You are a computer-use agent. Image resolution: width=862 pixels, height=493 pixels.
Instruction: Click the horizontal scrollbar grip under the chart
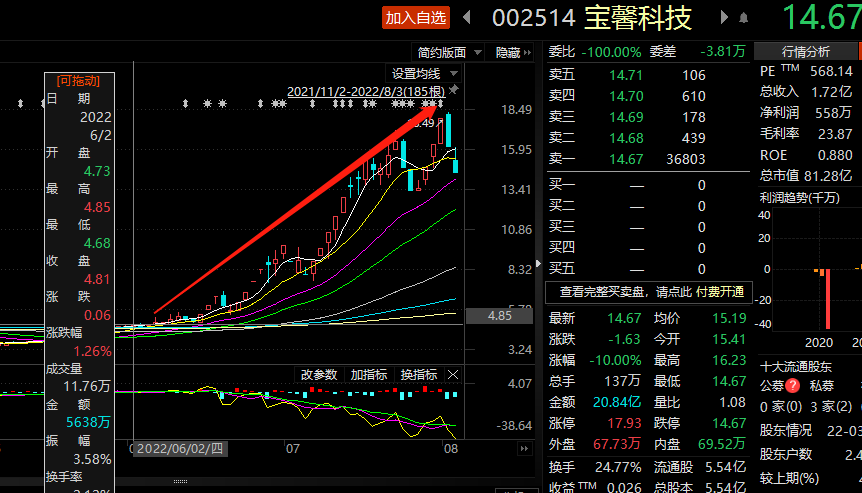click(x=180, y=481)
